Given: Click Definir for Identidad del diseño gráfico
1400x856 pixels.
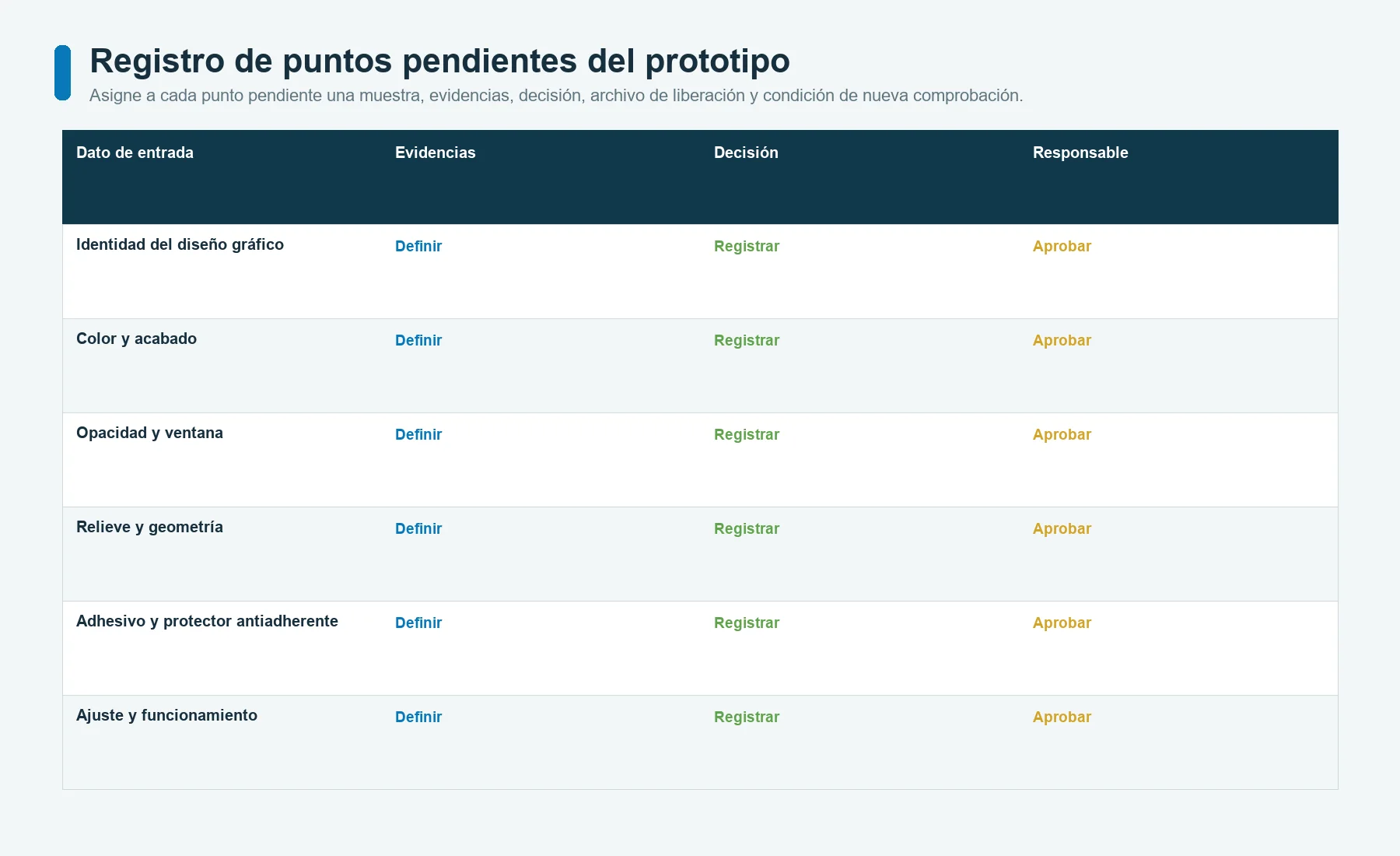Looking at the screenshot, I should click(x=418, y=246).
